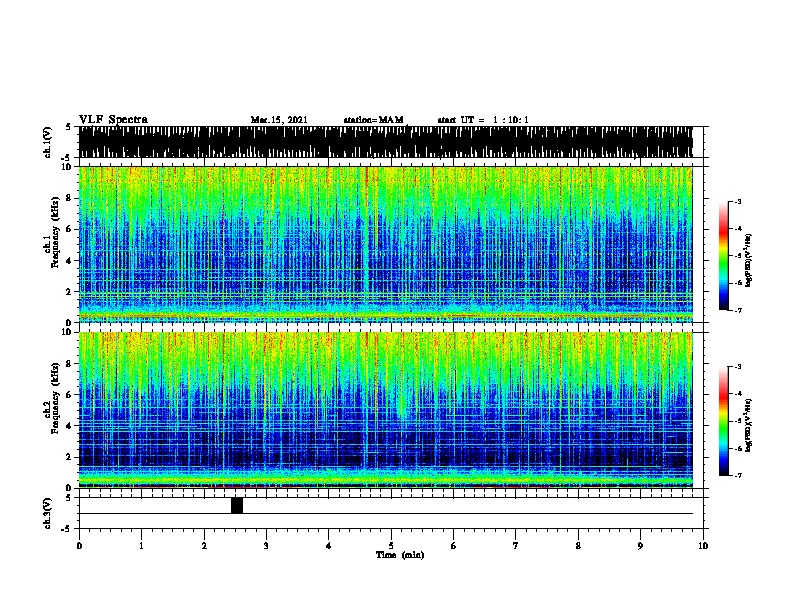Select the 'ch.2 Frequency (kHz)' axis label

coord(52,398)
